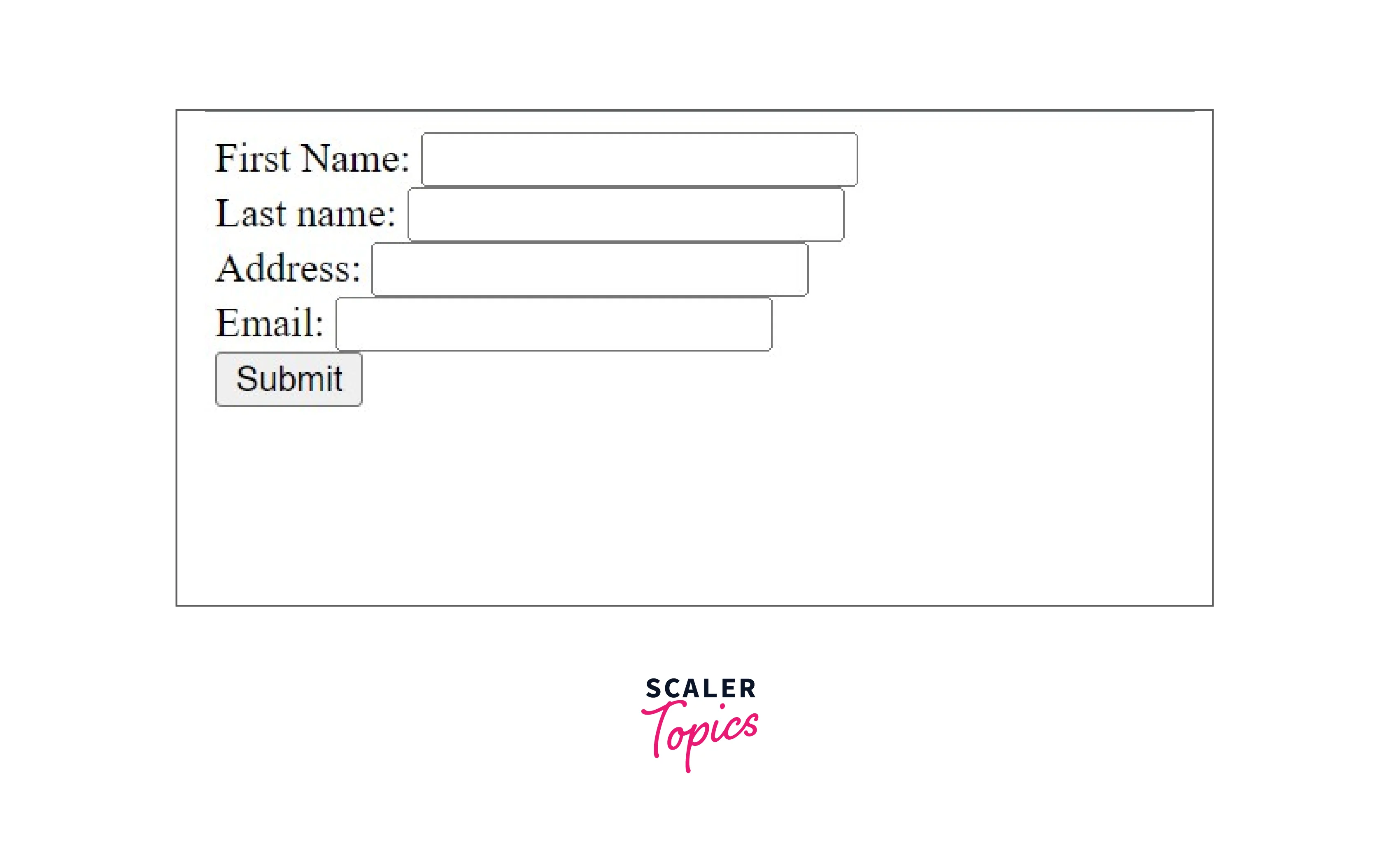Viewport: 1400px width, 848px height.
Task: Activate the text box right of "Email:"
Action: click(x=553, y=324)
